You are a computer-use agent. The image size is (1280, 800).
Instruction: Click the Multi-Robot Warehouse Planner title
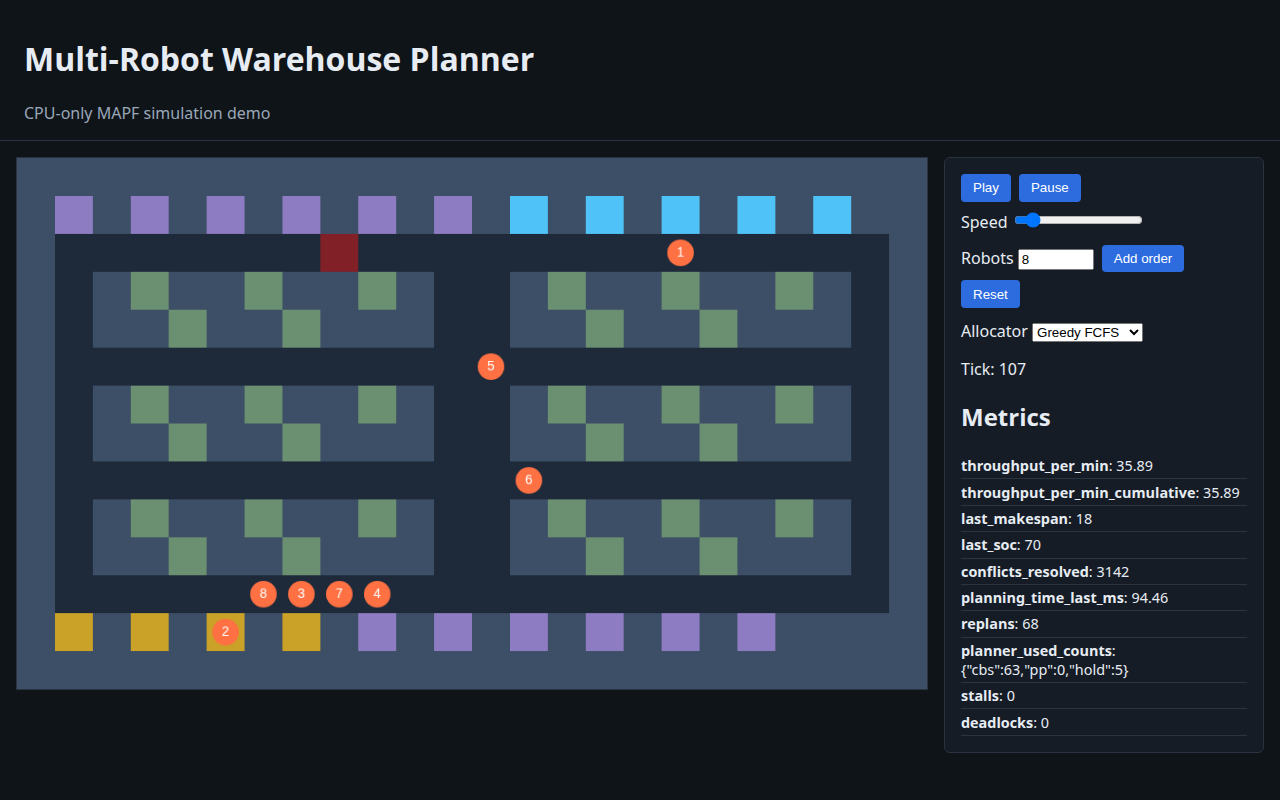(x=279, y=59)
